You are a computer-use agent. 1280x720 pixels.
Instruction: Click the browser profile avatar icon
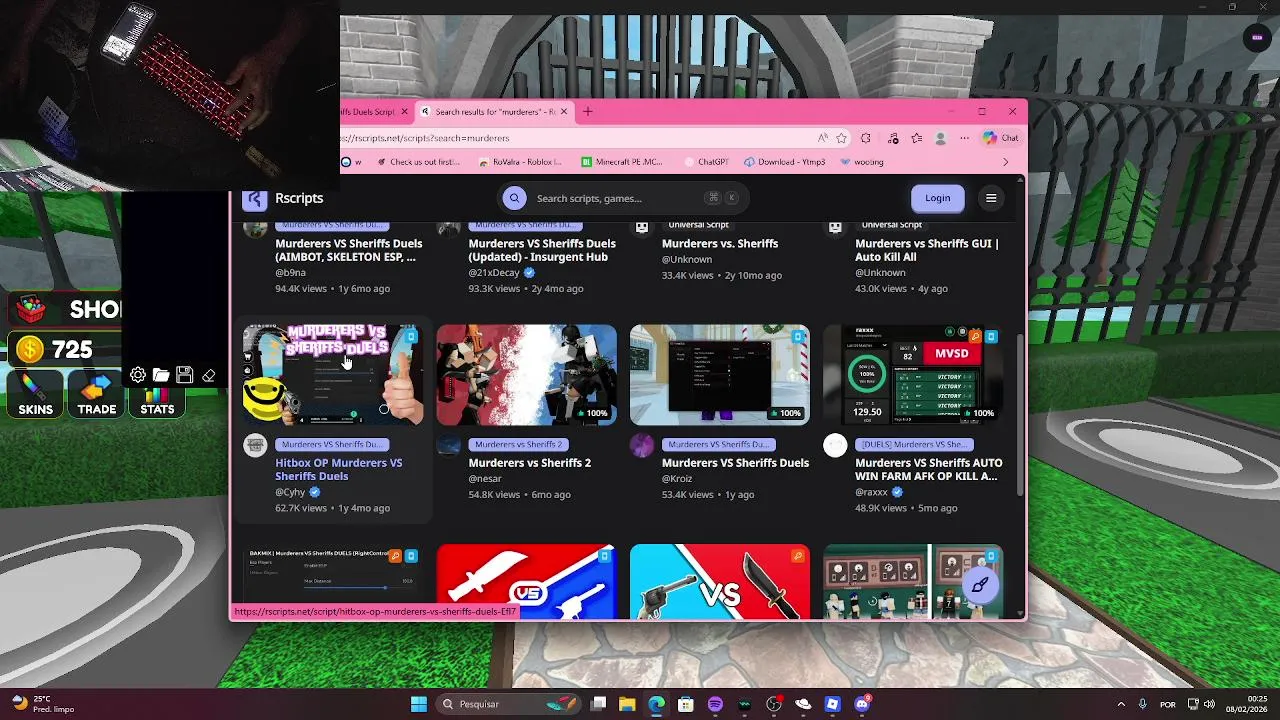(x=940, y=138)
